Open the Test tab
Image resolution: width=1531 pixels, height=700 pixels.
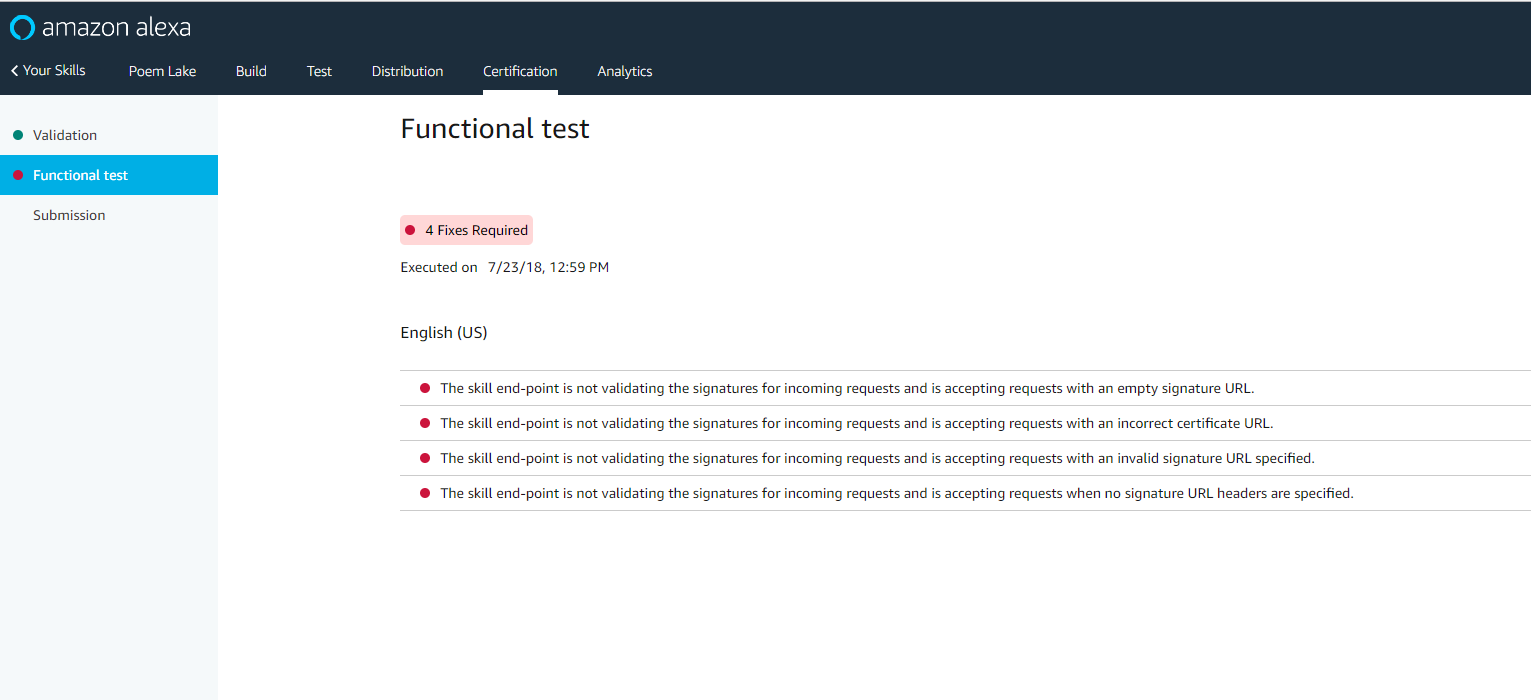tap(319, 71)
